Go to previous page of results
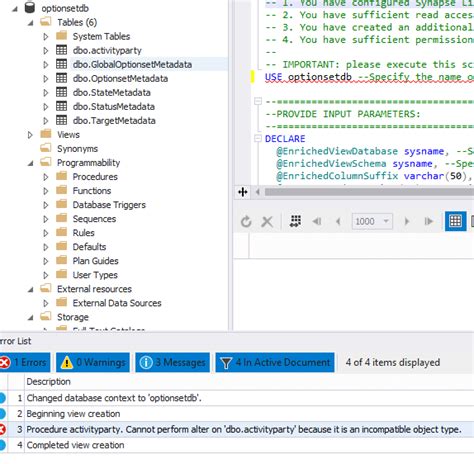Image resolution: width=474 pixels, height=464 pixels. coord(338,221)
